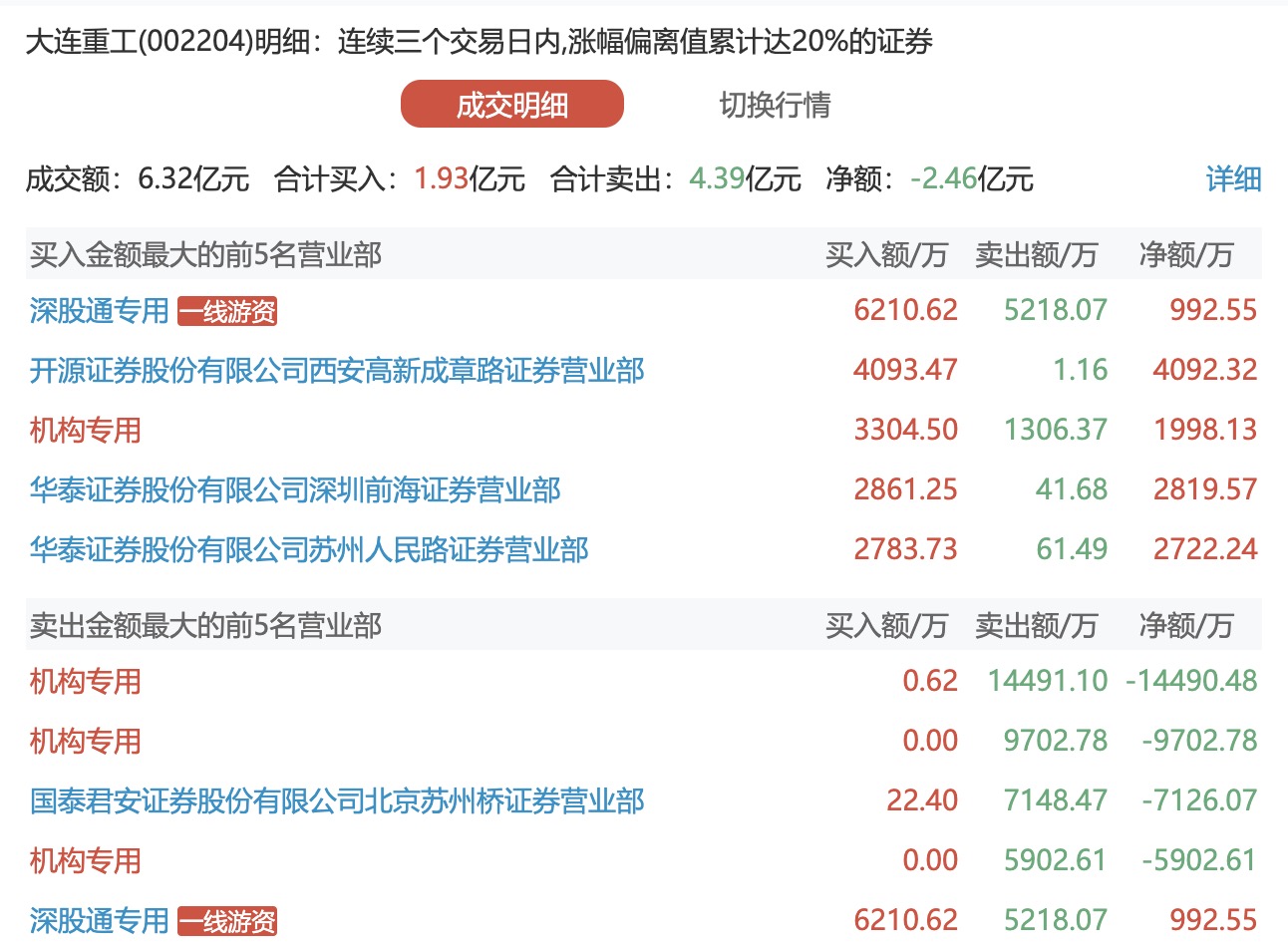
Task: Click 卖出额/万 header in sell-side table
Action: 1036,626
